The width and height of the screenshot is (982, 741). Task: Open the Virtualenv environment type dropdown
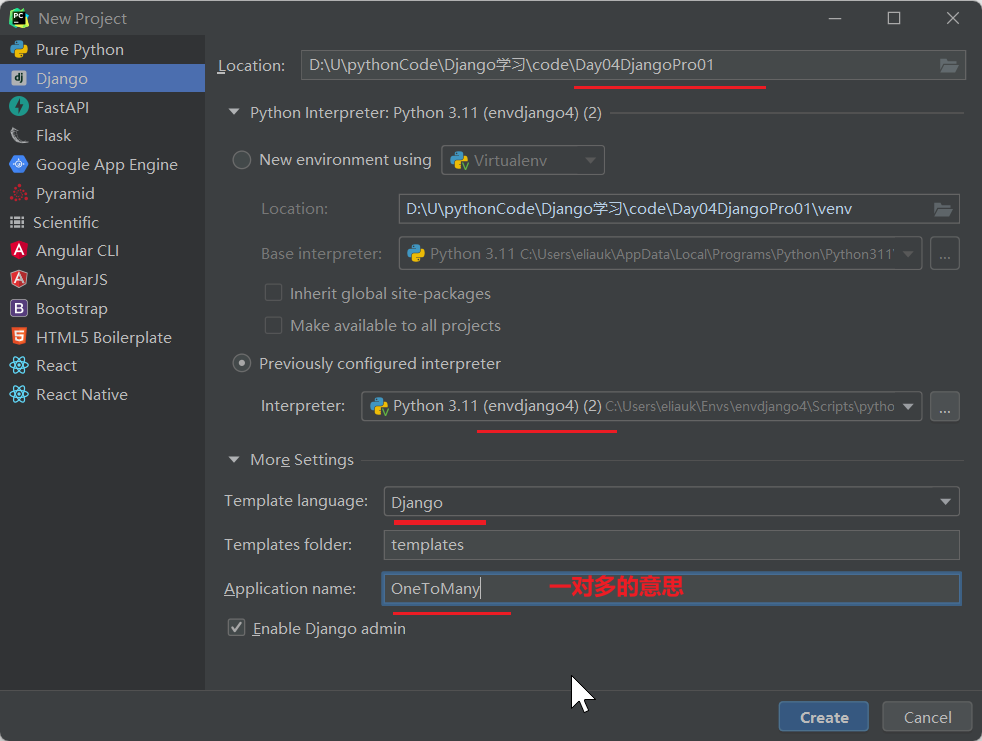coord(523,160)
